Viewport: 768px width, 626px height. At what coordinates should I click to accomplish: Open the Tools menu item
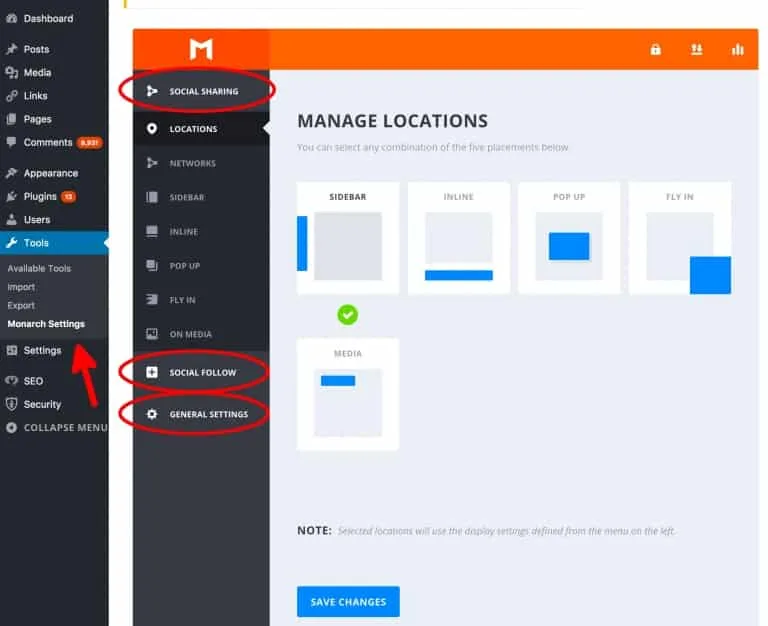point(54,243)
